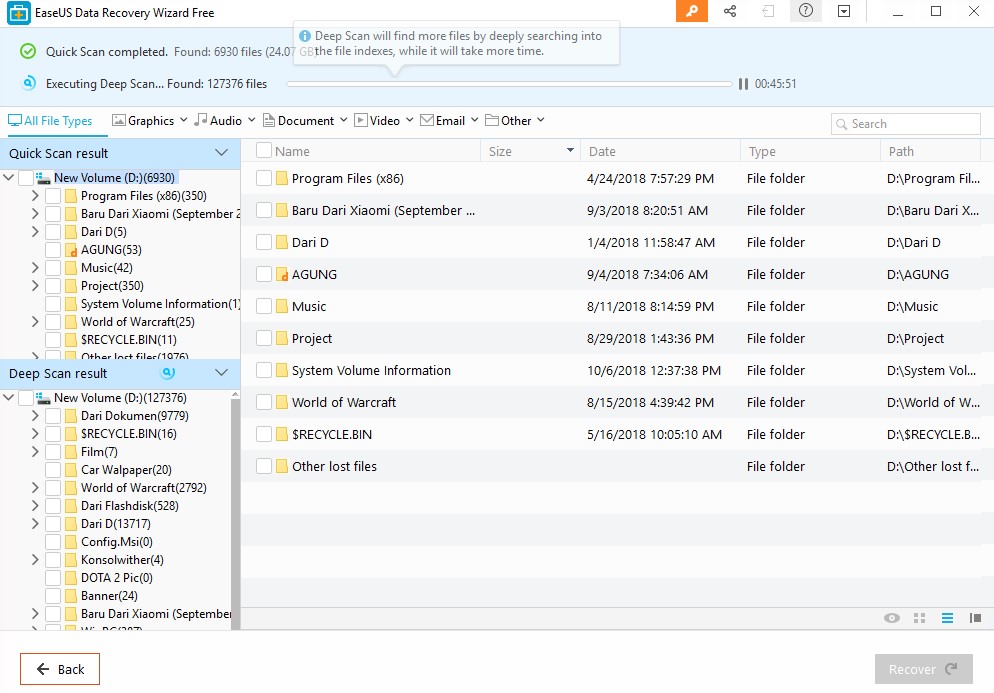Open the Other filter menu
The width and height of the screenshot is (994, 693).
click(515, 120)
